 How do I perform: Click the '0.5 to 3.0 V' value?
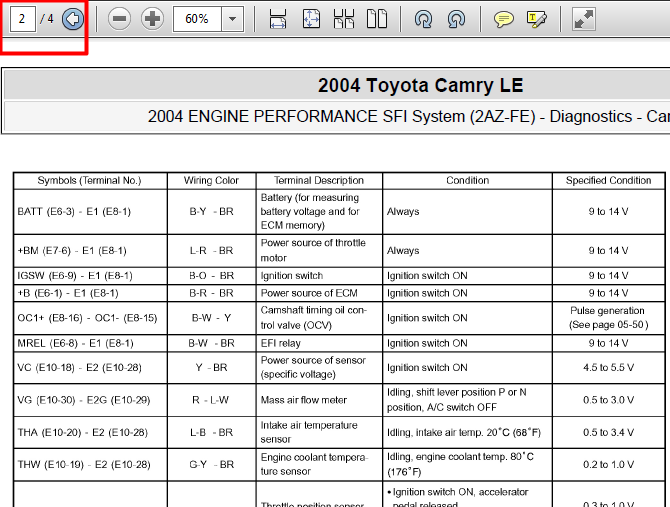coord(608,400)
